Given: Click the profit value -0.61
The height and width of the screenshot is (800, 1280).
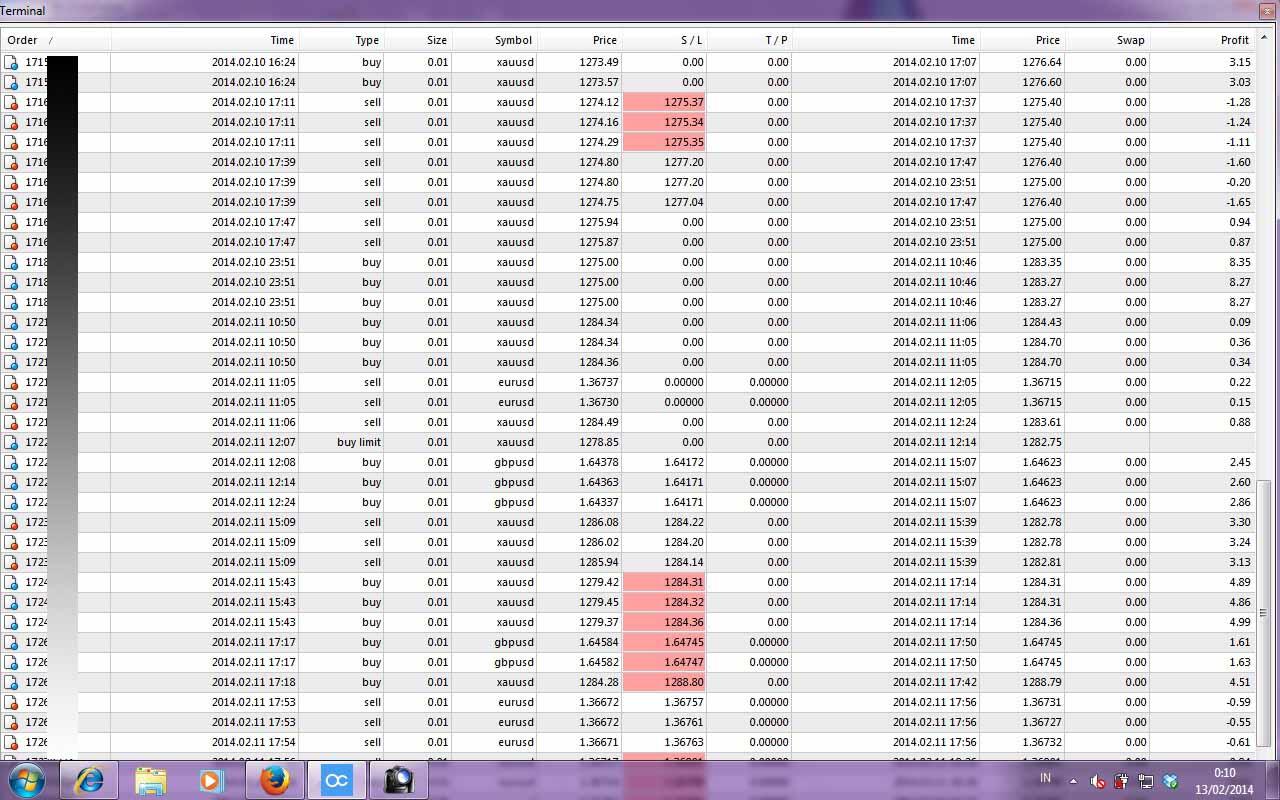Looking at the screenshot, I should [1238, 742].
